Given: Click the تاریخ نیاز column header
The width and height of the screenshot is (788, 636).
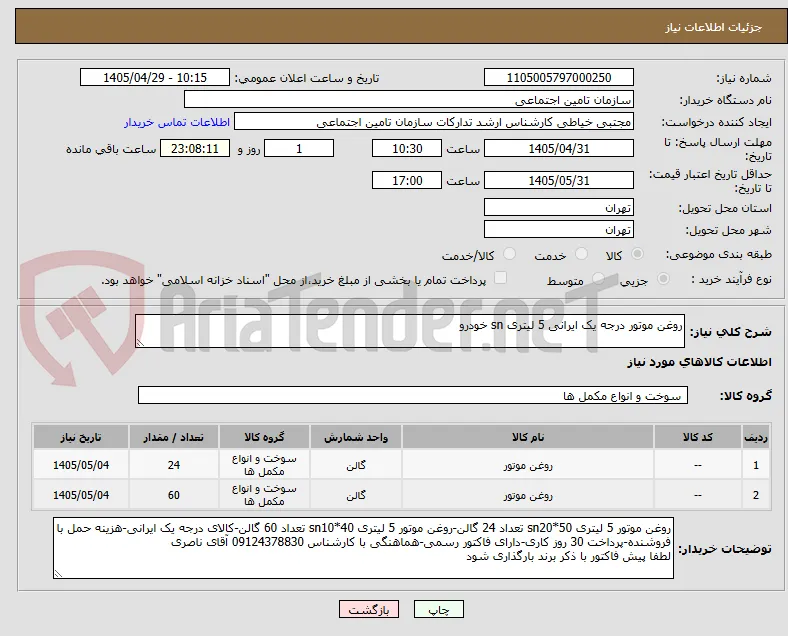Looking at the screenshot, I should point(81,437).
